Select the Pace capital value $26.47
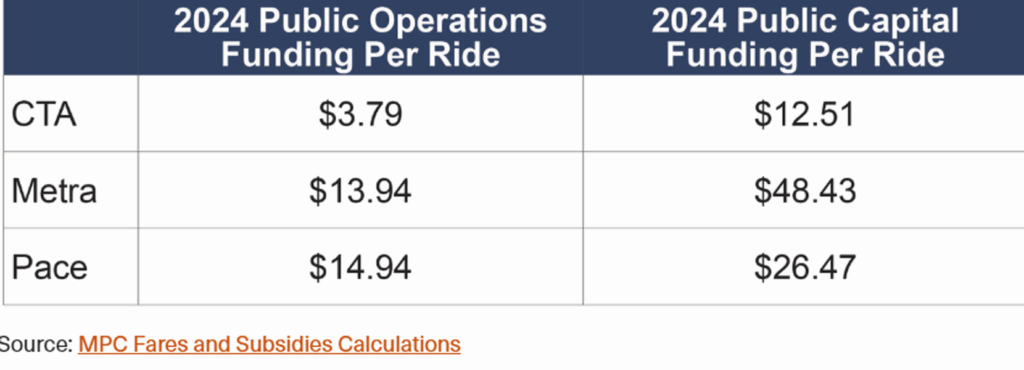Viewport: 1024px width, 370px height. coord(805,268)
